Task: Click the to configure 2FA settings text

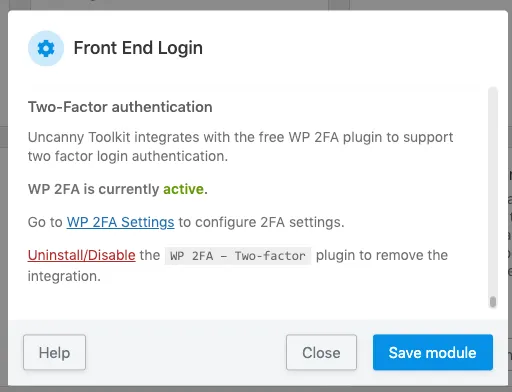Action: 261,222
